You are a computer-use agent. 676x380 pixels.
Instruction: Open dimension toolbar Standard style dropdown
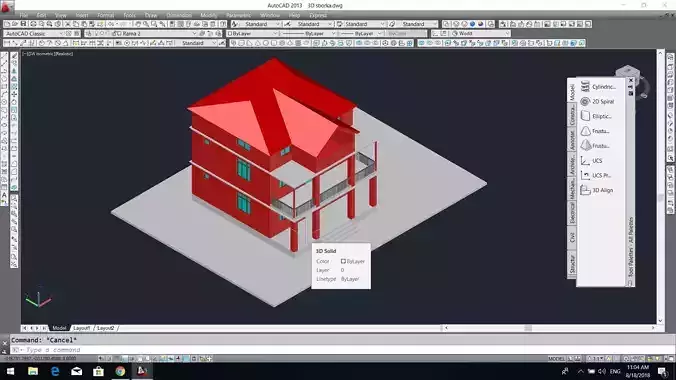tap(197, 43)
